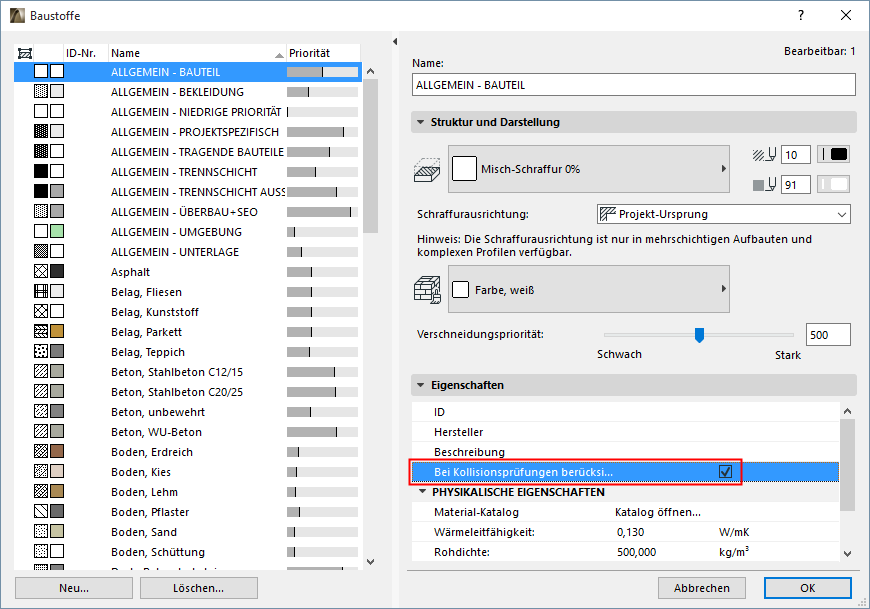
Task: Click the Löschen... button
Action: coord(199,588)
